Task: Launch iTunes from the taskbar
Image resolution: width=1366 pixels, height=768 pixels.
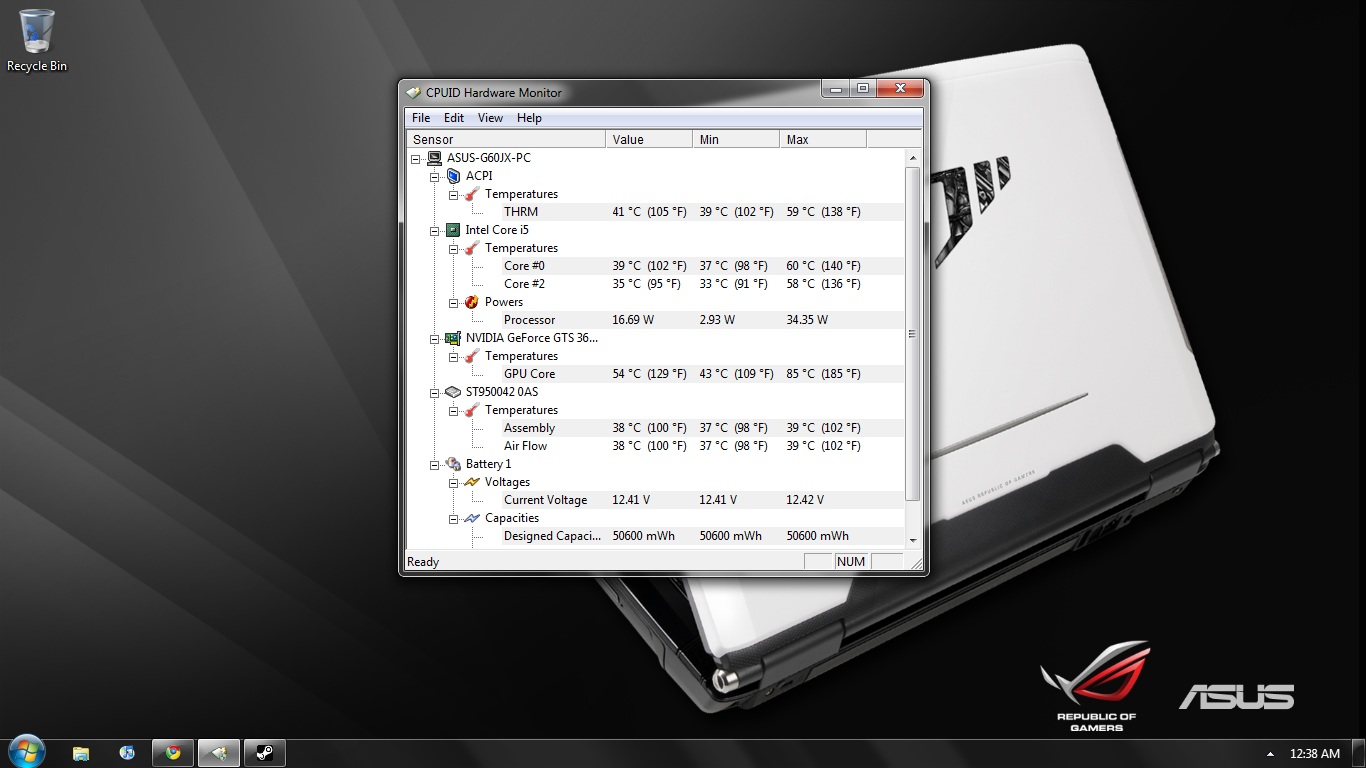Action: click(x=127, y=753)
